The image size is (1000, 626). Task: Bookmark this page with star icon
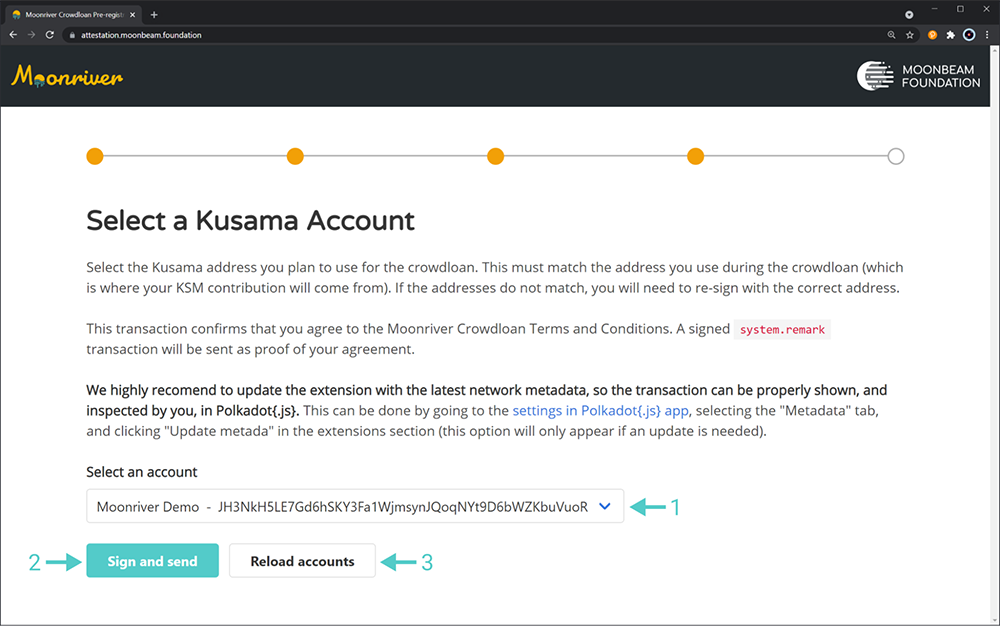(910, 34)
